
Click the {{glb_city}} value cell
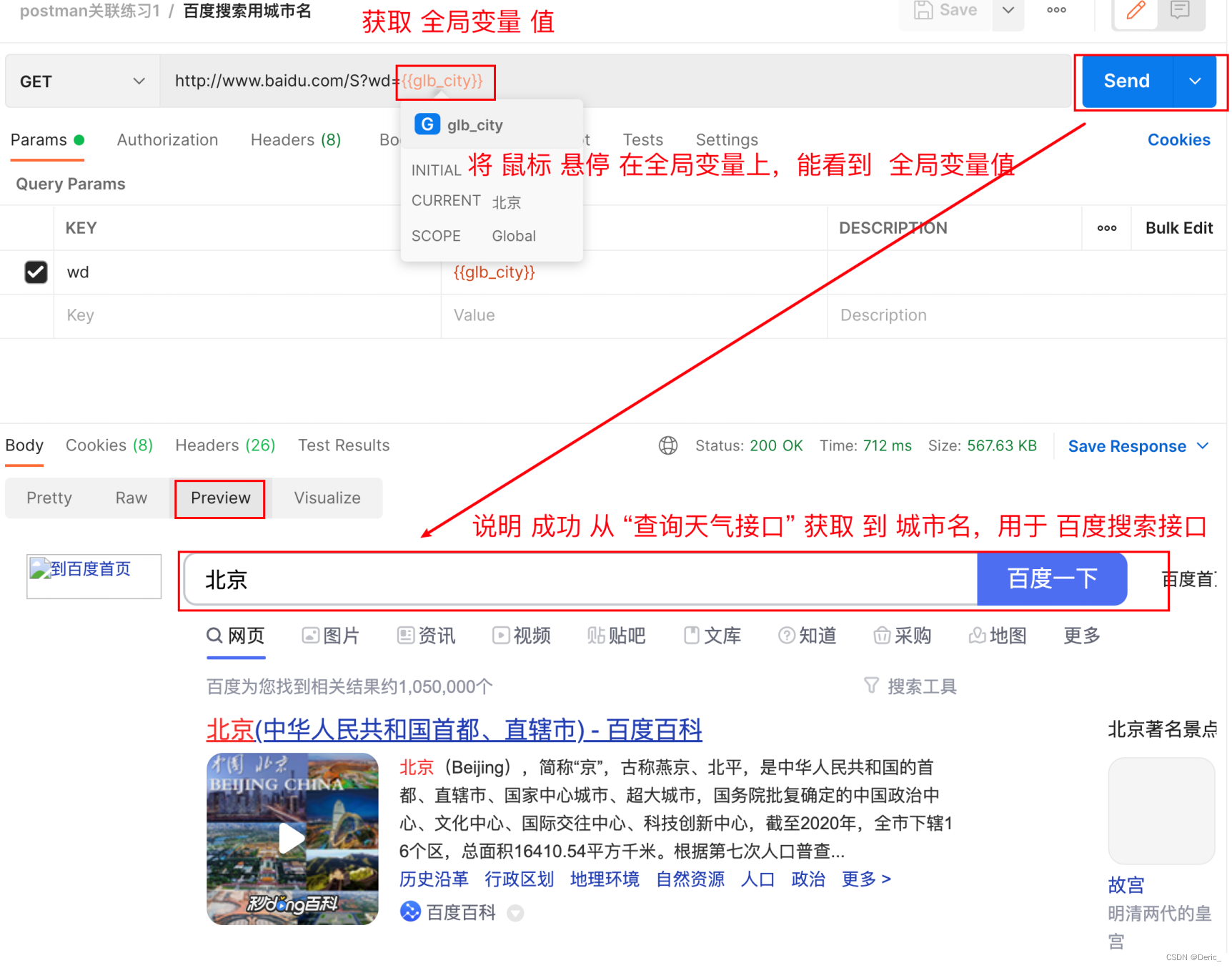click(x=635, y=272)
